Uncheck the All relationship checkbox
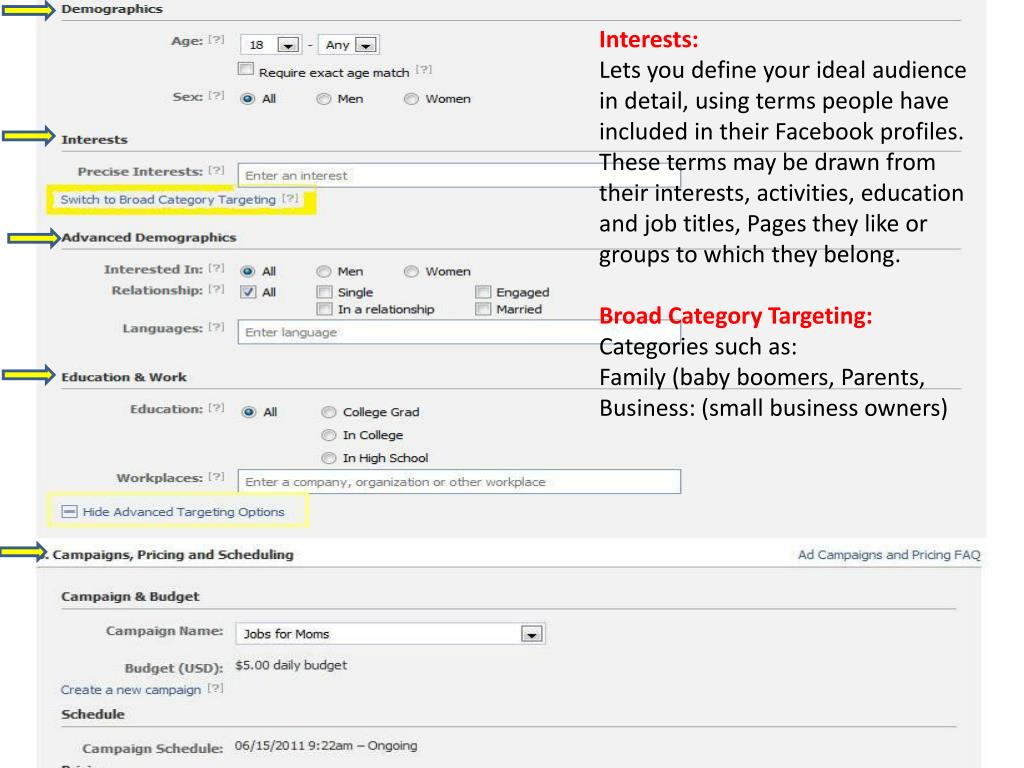Screen dimensions: 1024x768 click(248, 292)
